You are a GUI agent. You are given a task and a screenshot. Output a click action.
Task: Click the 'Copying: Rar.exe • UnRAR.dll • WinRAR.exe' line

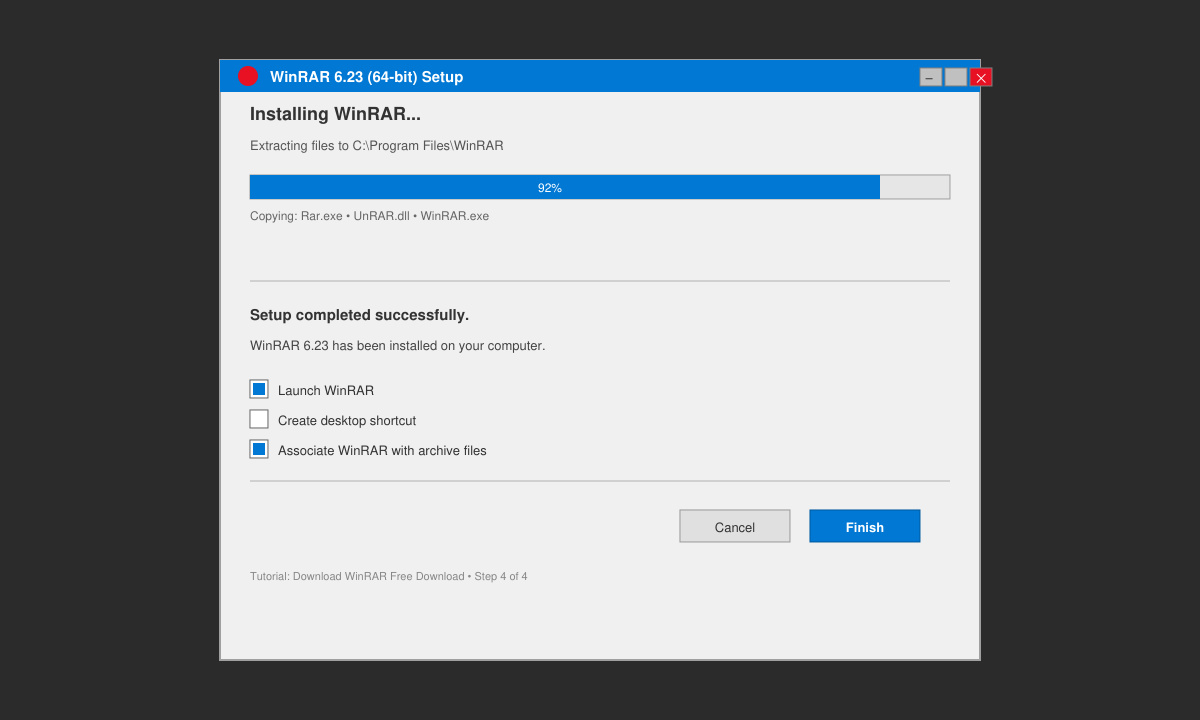pyautogui.click(x=370, y=216)
